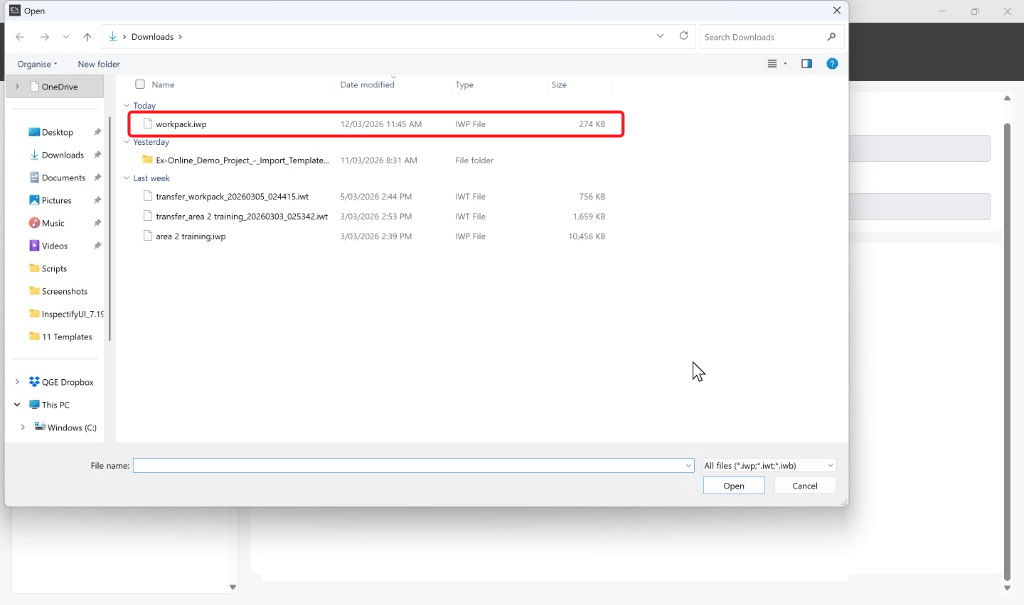Click the navigation pane scrollbar
The image size is (1024, 605).
point(110,229)
